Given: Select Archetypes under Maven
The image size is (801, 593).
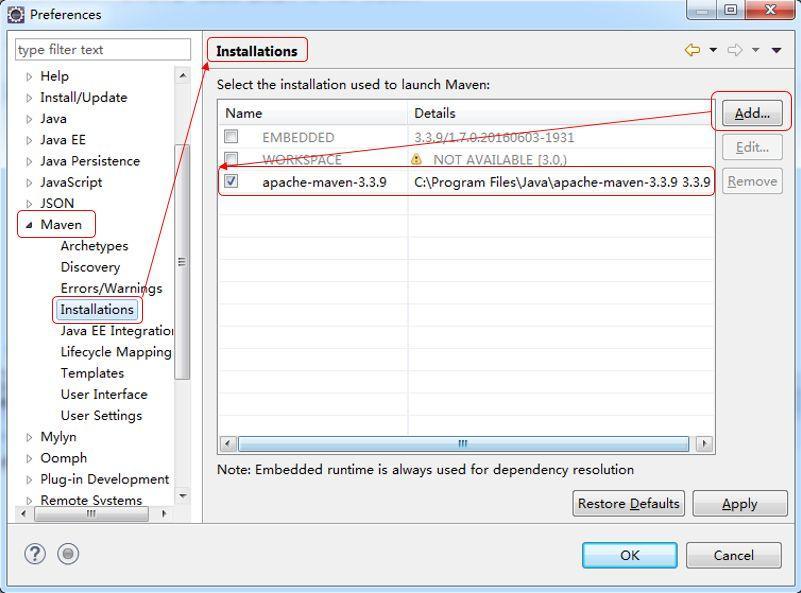Looking at the screenshot, I should tap(95, 246).
